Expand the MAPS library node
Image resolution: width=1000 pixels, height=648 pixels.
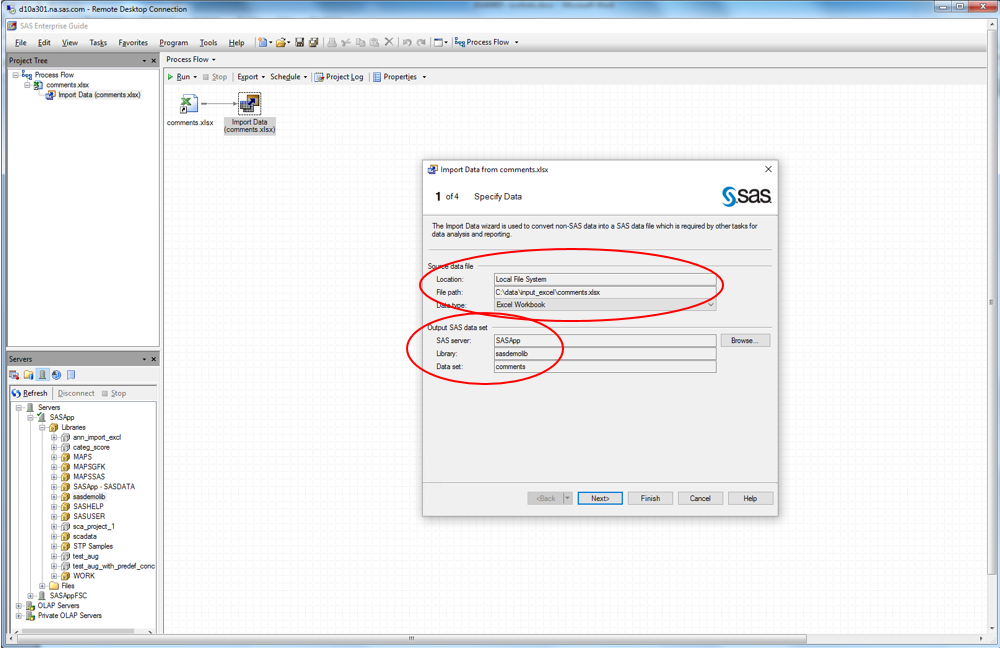point(54,457)
